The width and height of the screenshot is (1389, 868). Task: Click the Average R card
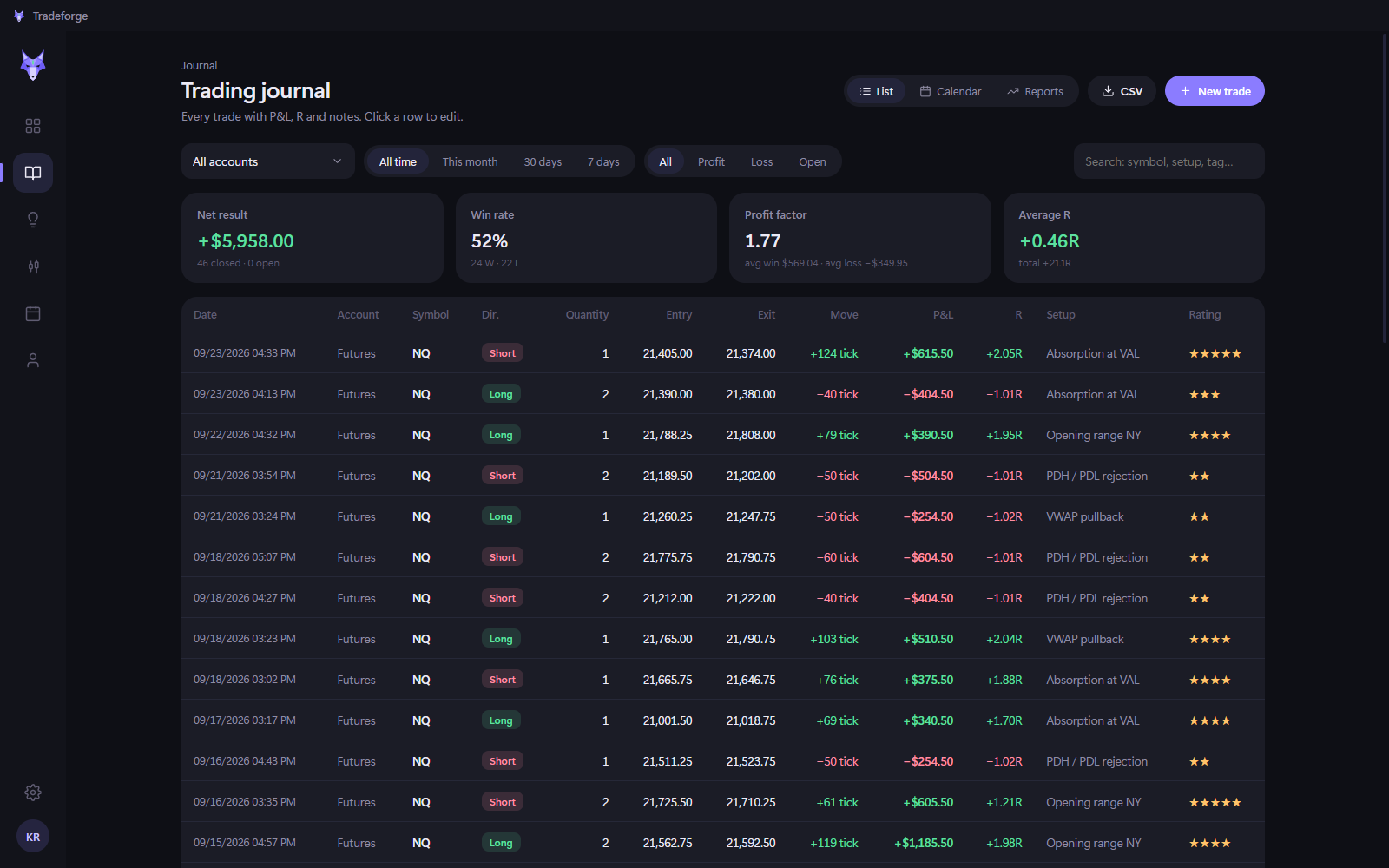click(x=1134, y=238)
